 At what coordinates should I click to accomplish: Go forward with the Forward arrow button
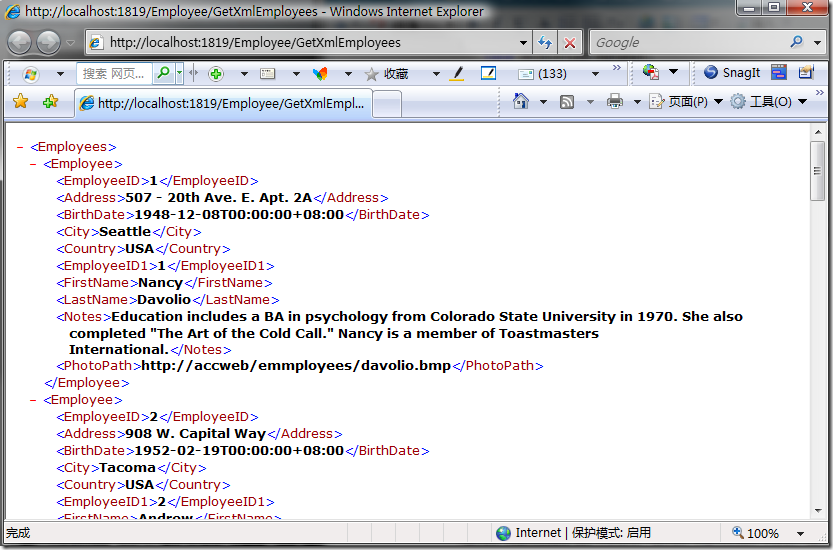(48, 43)
